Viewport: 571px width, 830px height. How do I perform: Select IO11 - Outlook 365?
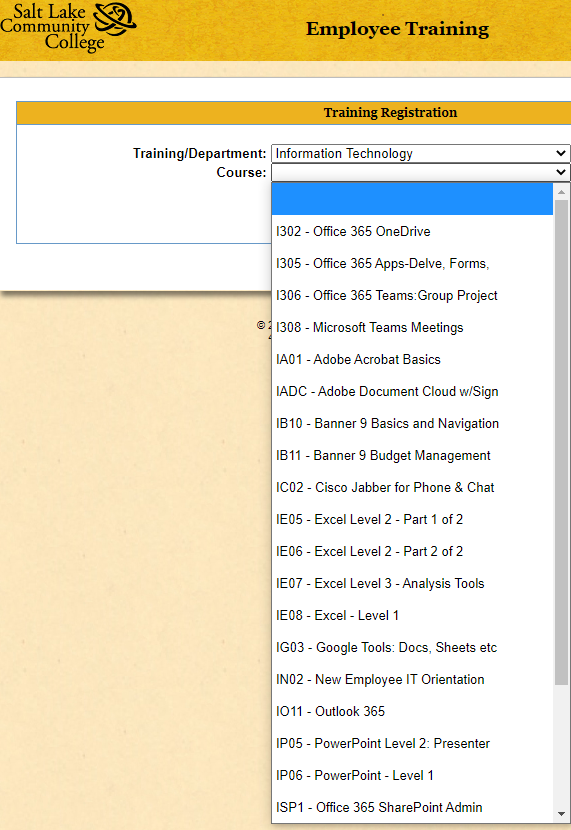coord(412,711)
